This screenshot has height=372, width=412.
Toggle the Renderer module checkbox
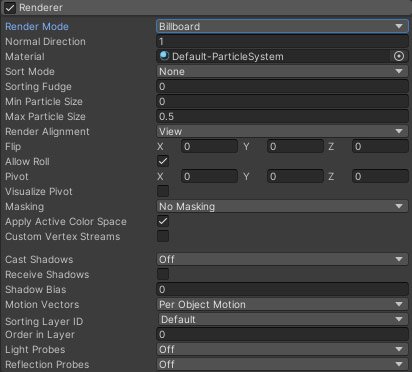10,8
